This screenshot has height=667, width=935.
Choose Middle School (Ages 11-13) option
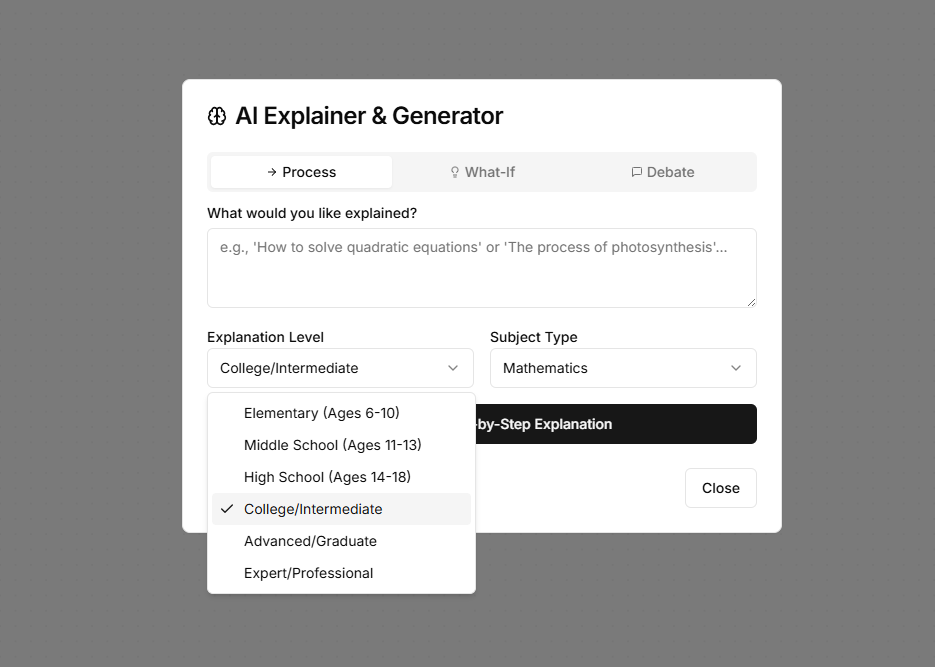[x=332, y=445]
